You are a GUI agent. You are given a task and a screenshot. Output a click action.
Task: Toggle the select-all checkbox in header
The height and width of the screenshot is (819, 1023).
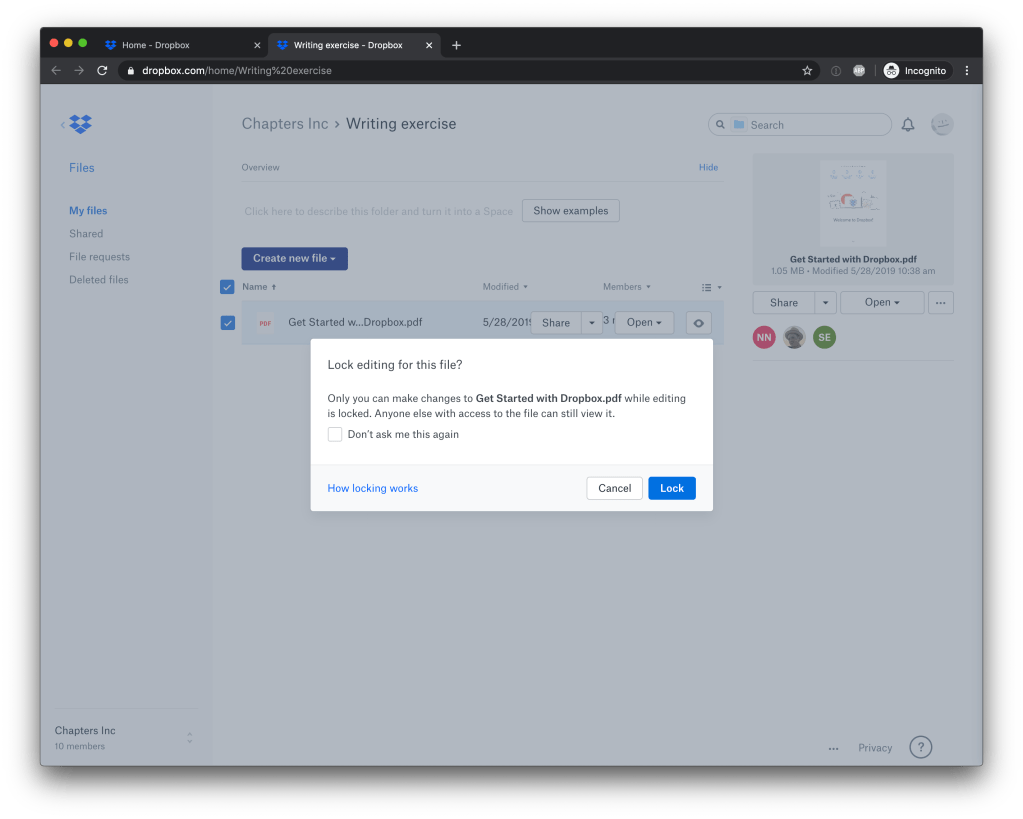pos(227,287)
